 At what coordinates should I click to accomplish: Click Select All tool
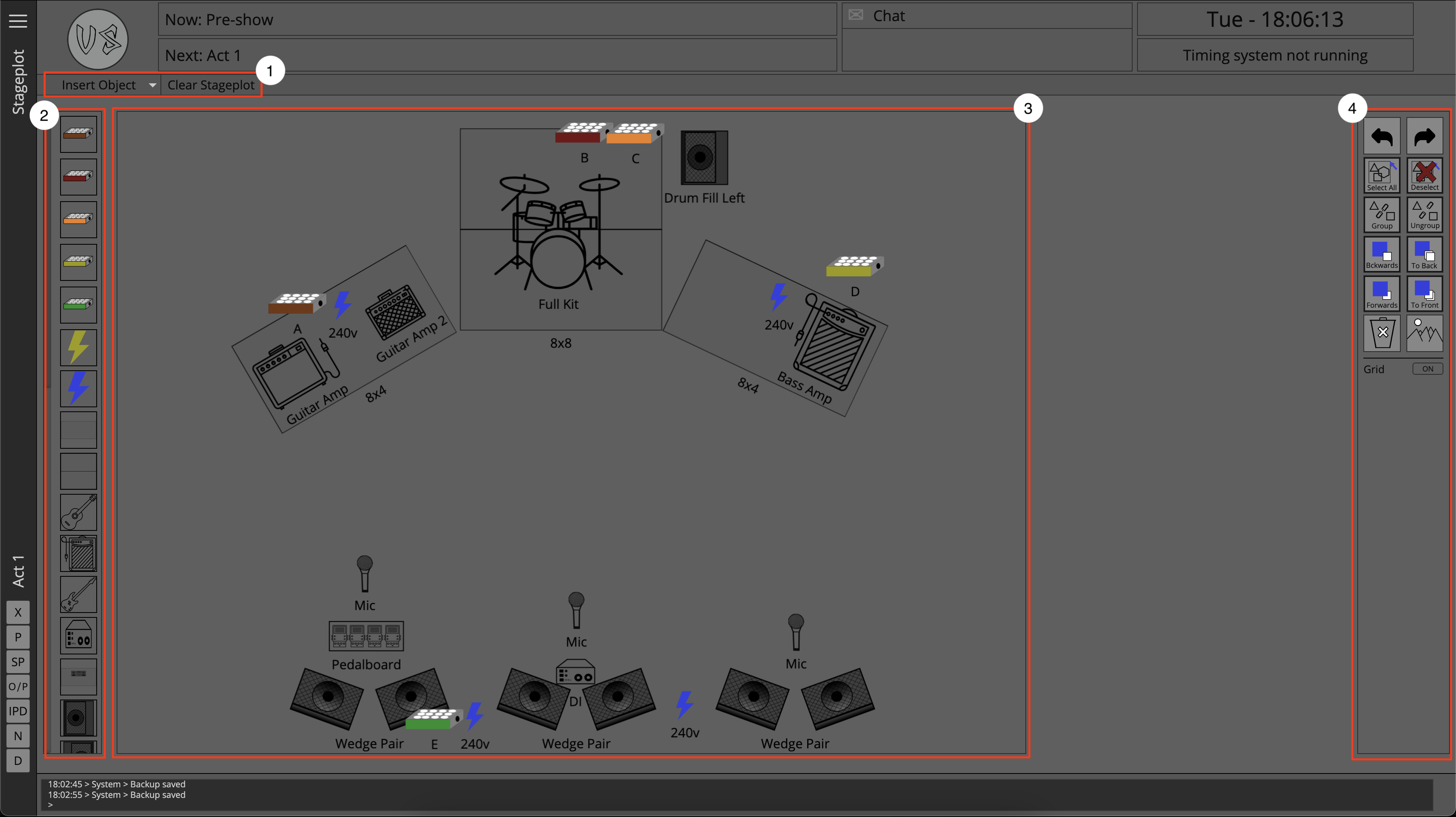[1382, 176]
